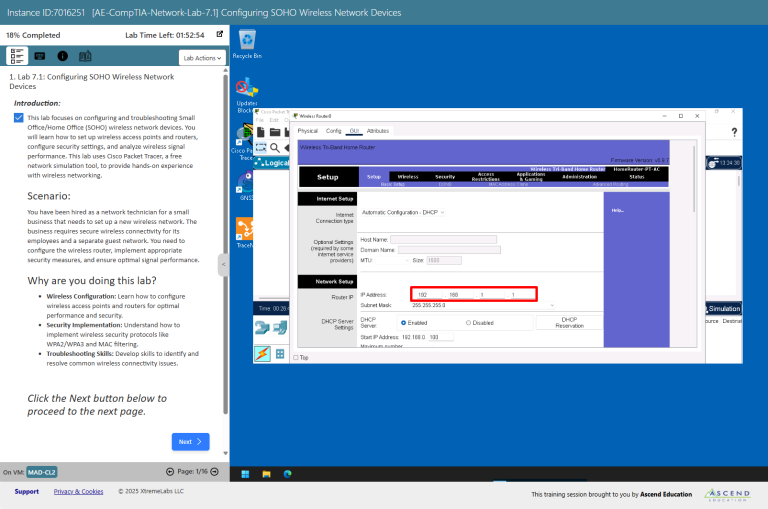
Task: Click the Network Devices category icon
Action: [262, 327]
